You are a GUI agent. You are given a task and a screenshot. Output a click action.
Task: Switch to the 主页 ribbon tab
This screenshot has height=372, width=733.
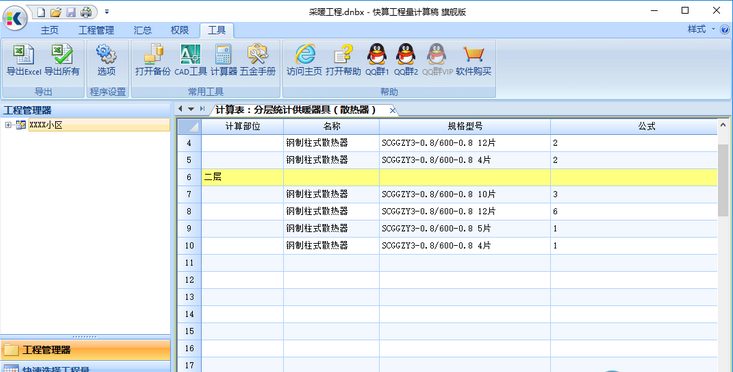click(x=50, y=30)
